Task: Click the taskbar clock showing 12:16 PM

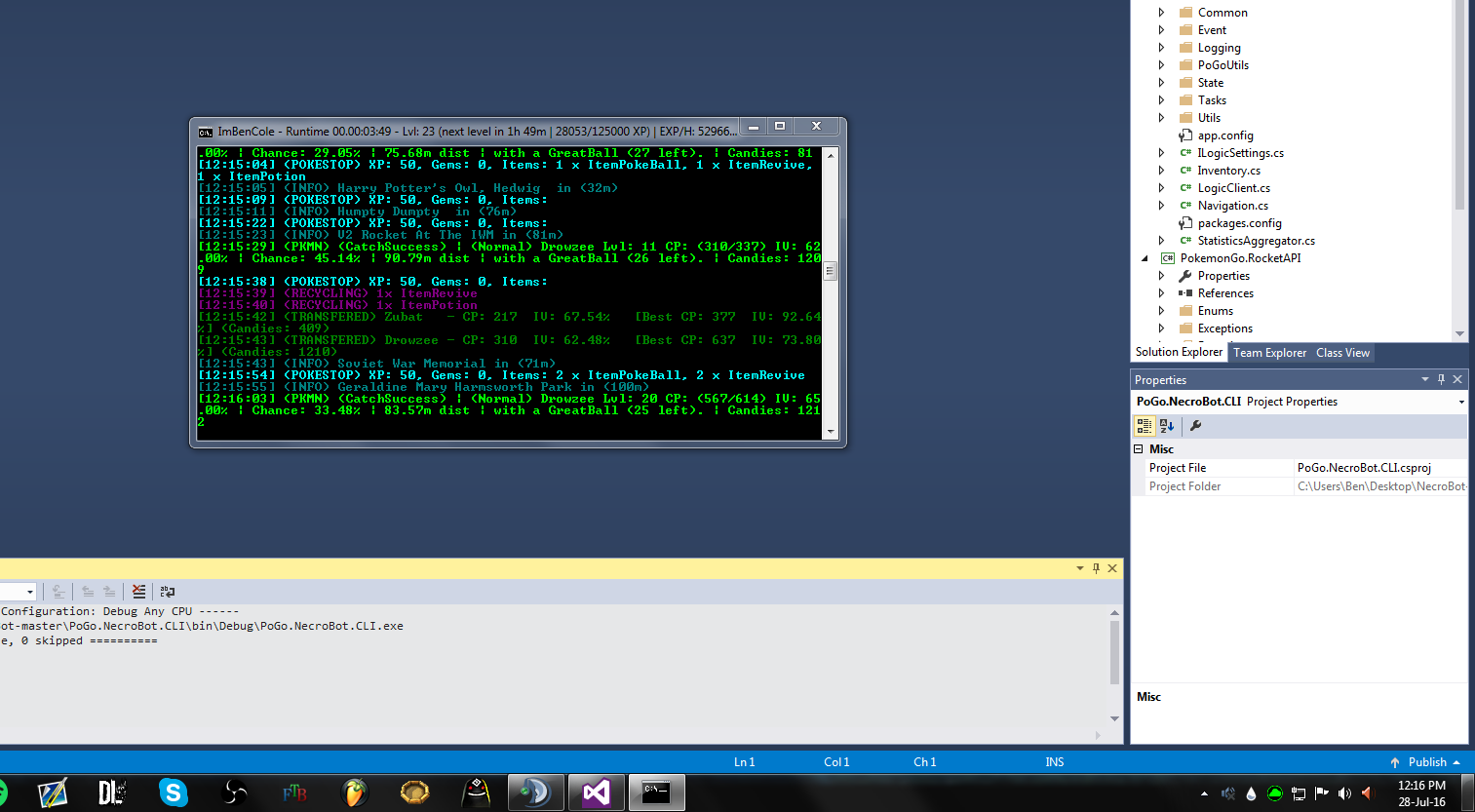Action: tap(1421, 793)
